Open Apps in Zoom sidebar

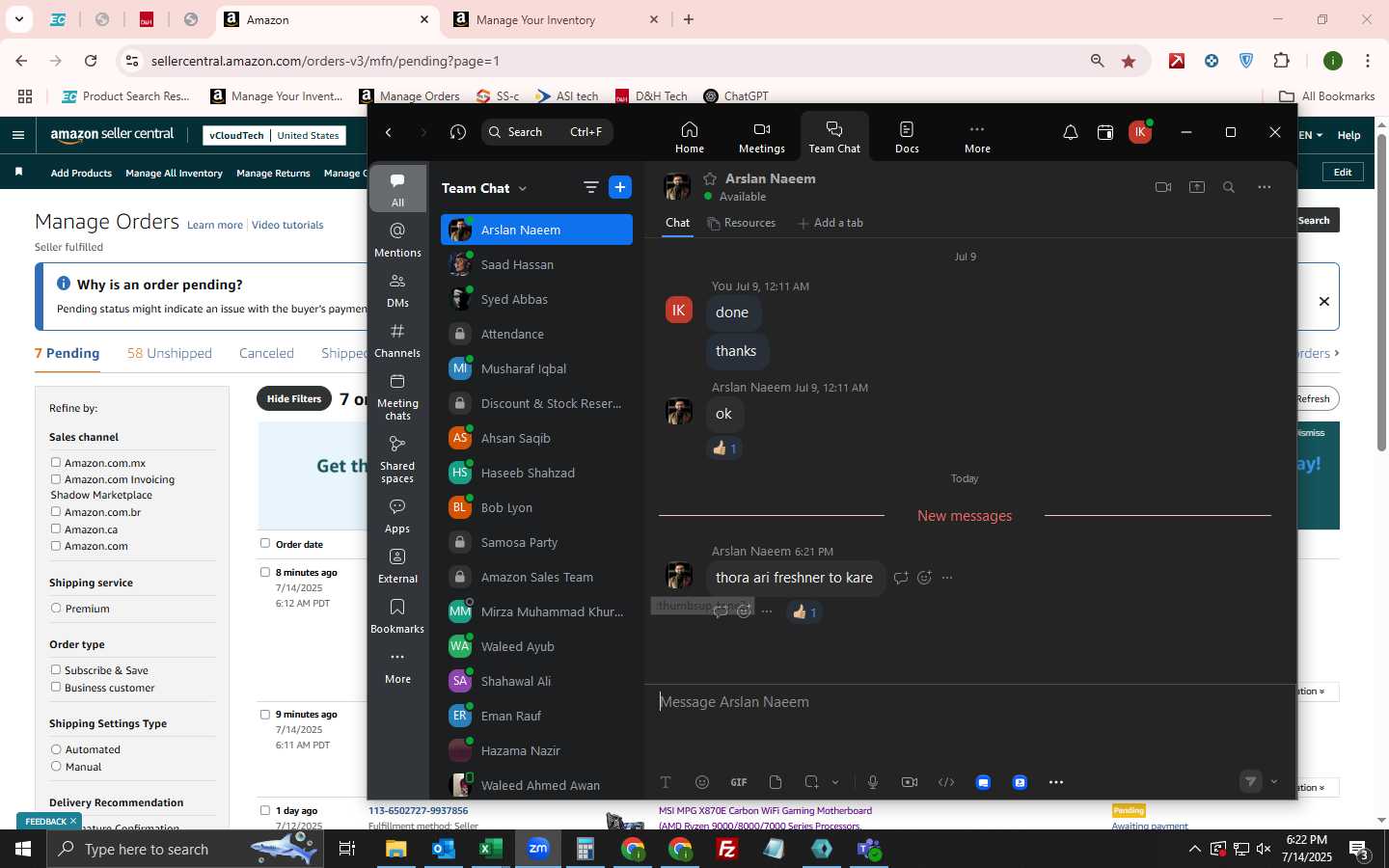pos(397,515)
